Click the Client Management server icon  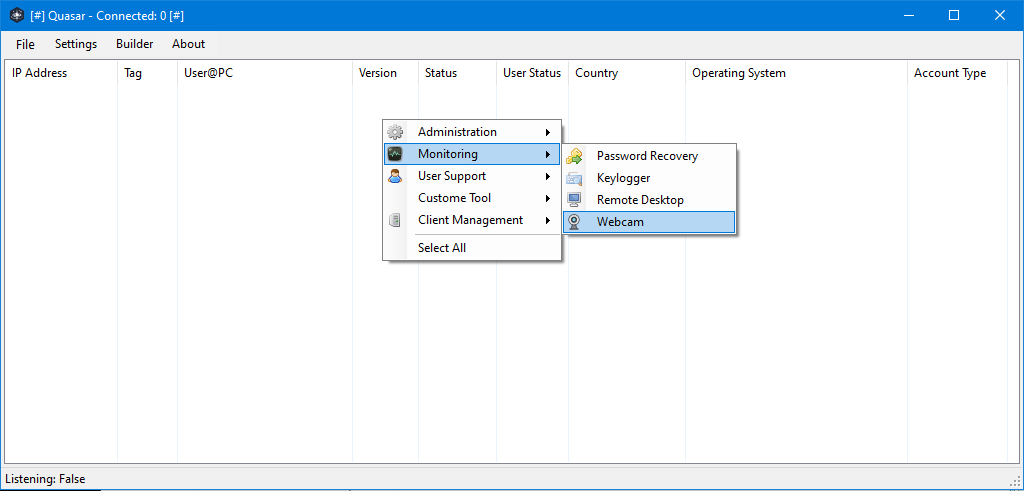tap(395, 220)
